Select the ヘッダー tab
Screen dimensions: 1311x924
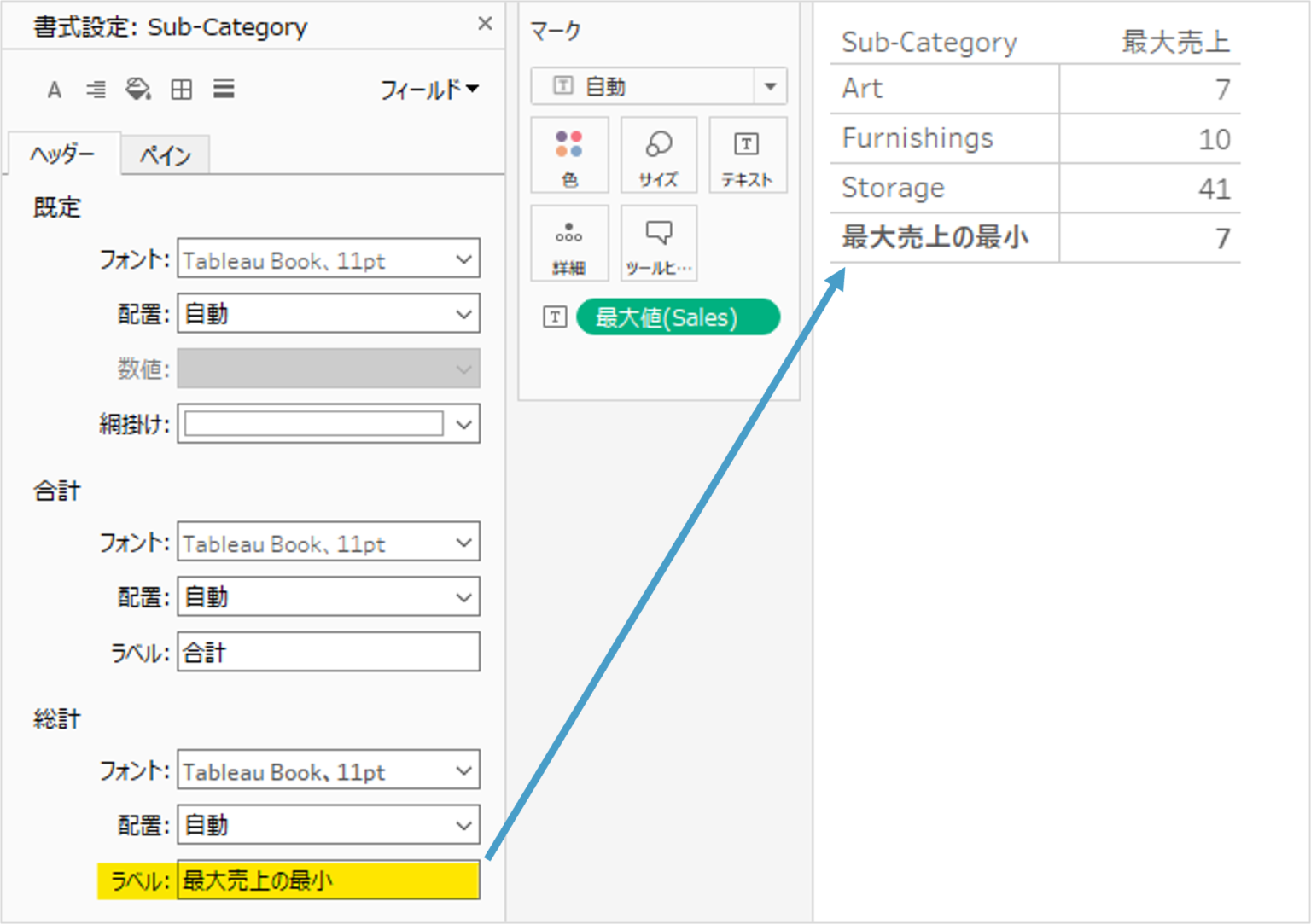pyautogui.click(x=62, y=154)
